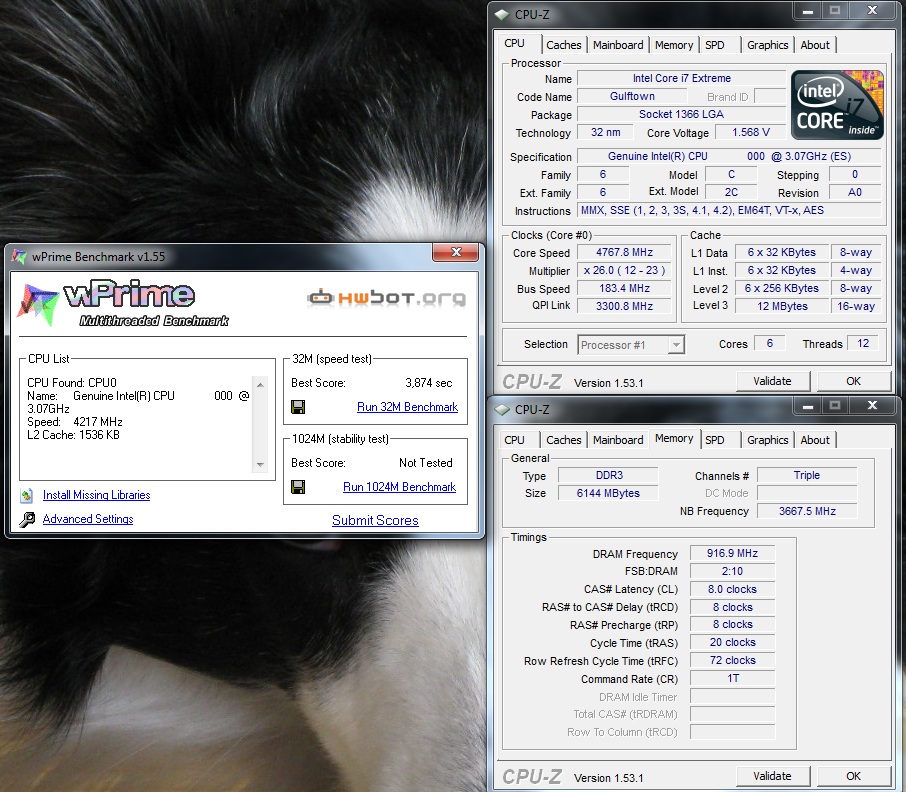Click Run 32M Benchmark link

pos(407,407)
